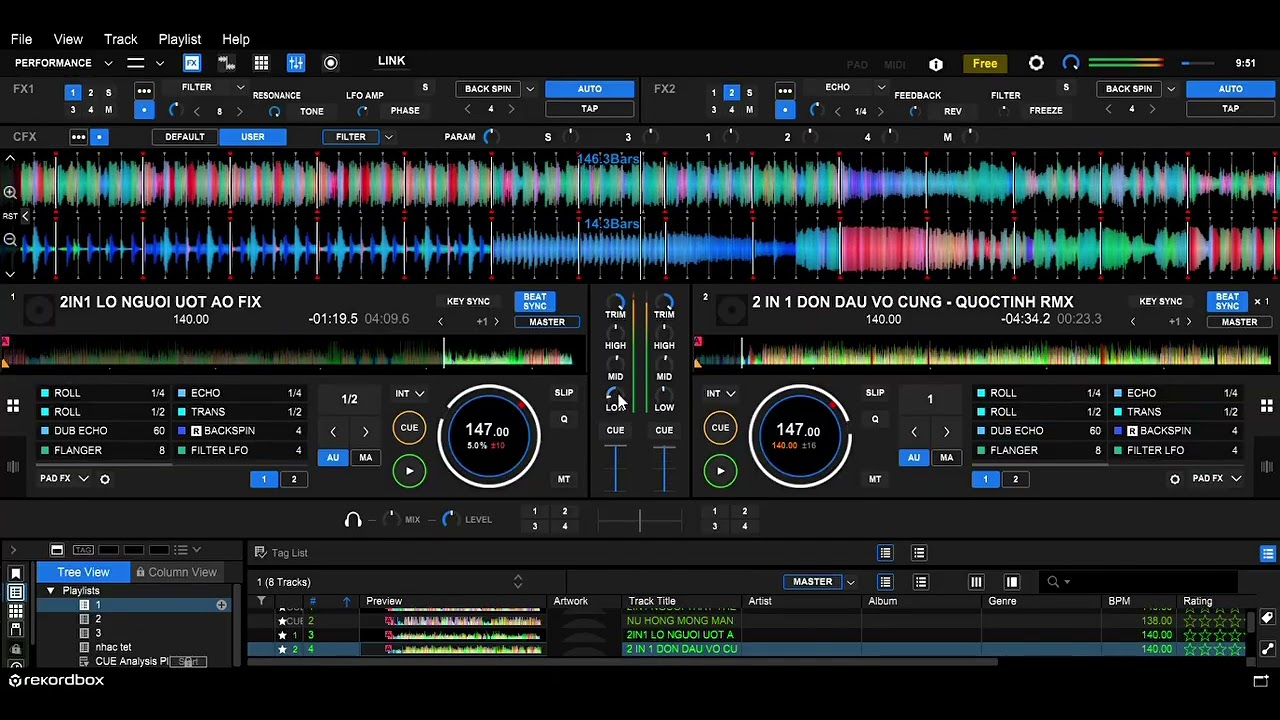
Task: Click the recording panel icon
Action: (331, 63)
